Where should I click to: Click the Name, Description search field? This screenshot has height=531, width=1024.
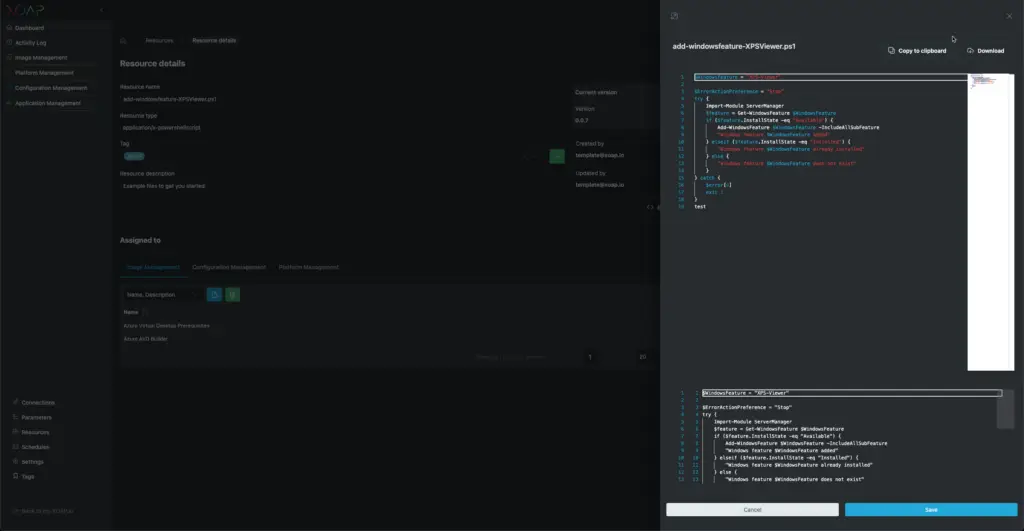pos(162,295)
